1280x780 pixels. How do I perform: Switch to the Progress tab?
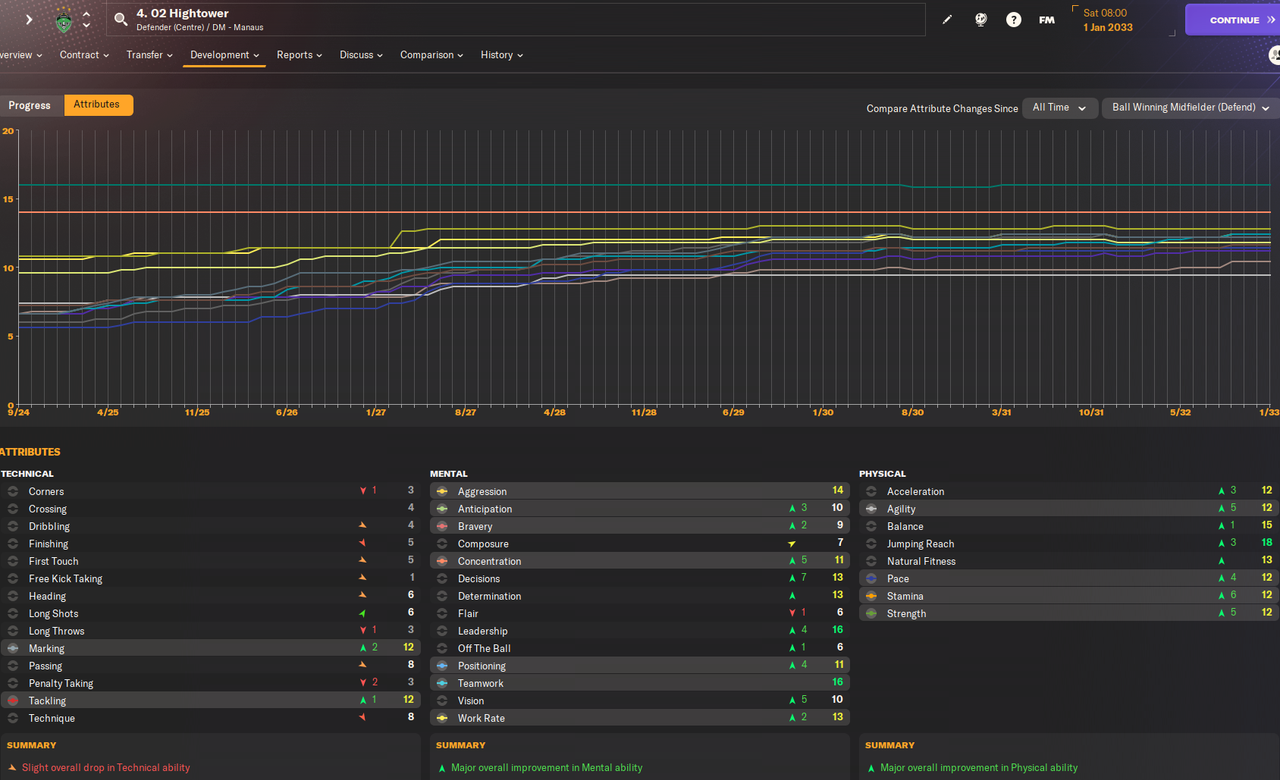pos(30,105)
